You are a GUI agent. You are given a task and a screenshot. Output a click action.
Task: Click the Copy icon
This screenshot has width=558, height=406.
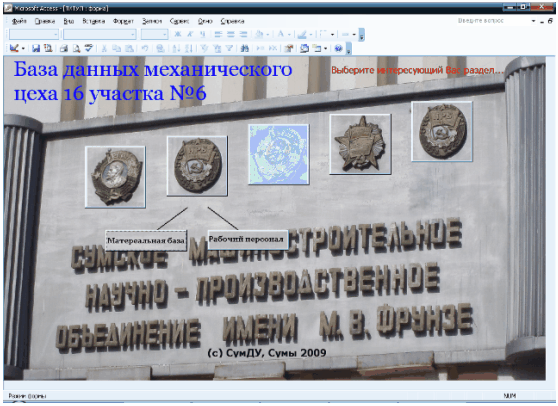click(x=116, y=48)
